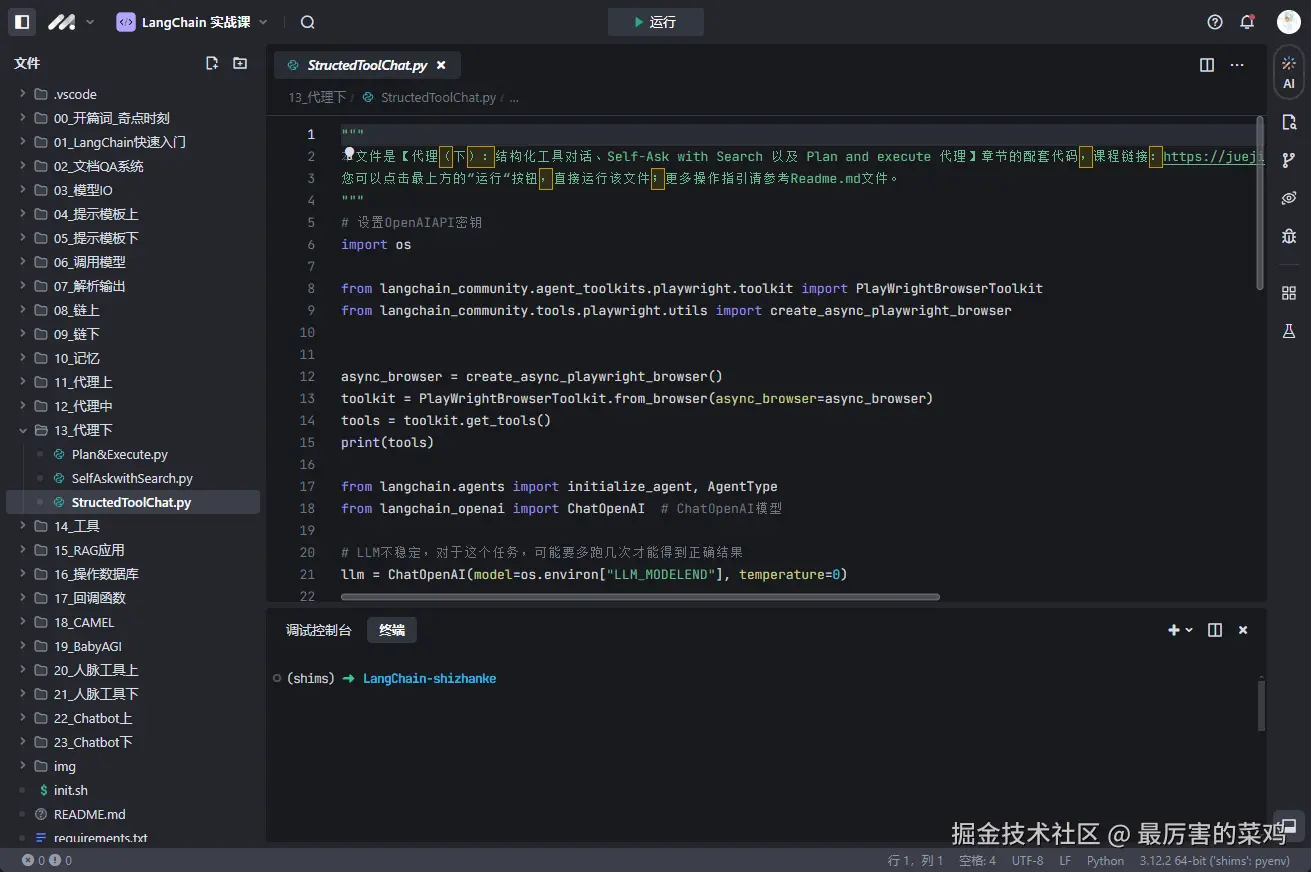Open the source control branch icon

[x=1288, y=160]
